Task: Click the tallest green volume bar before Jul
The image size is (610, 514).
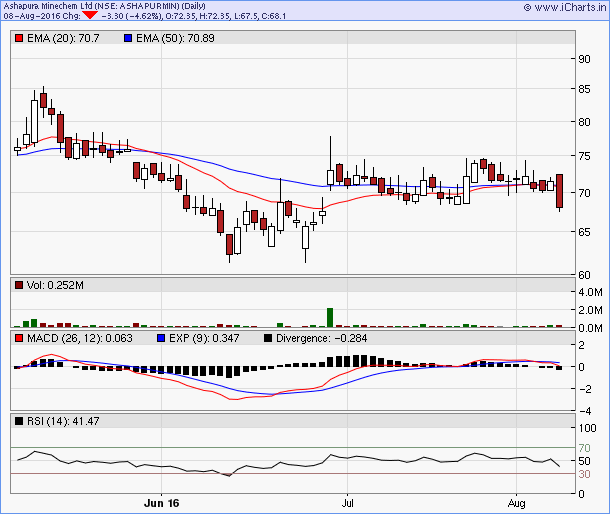Action: (x=330, y=318)
